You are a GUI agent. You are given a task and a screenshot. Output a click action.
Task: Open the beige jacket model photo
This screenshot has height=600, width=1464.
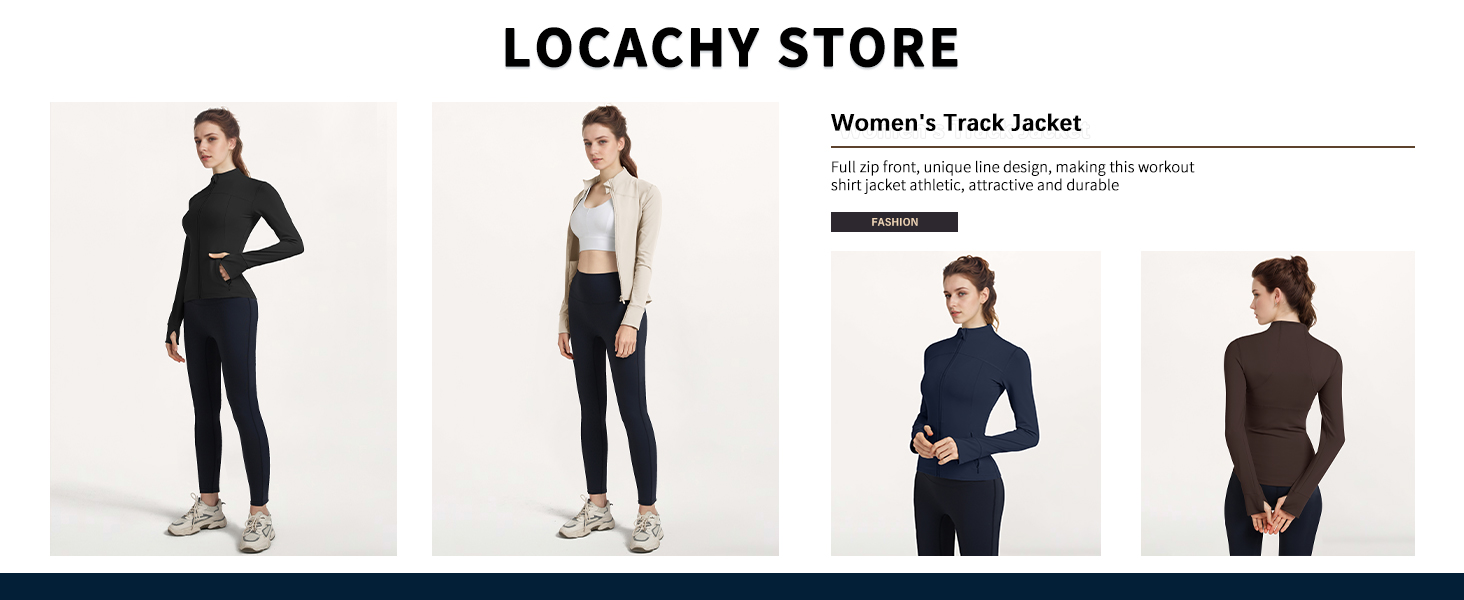(605, 329)
